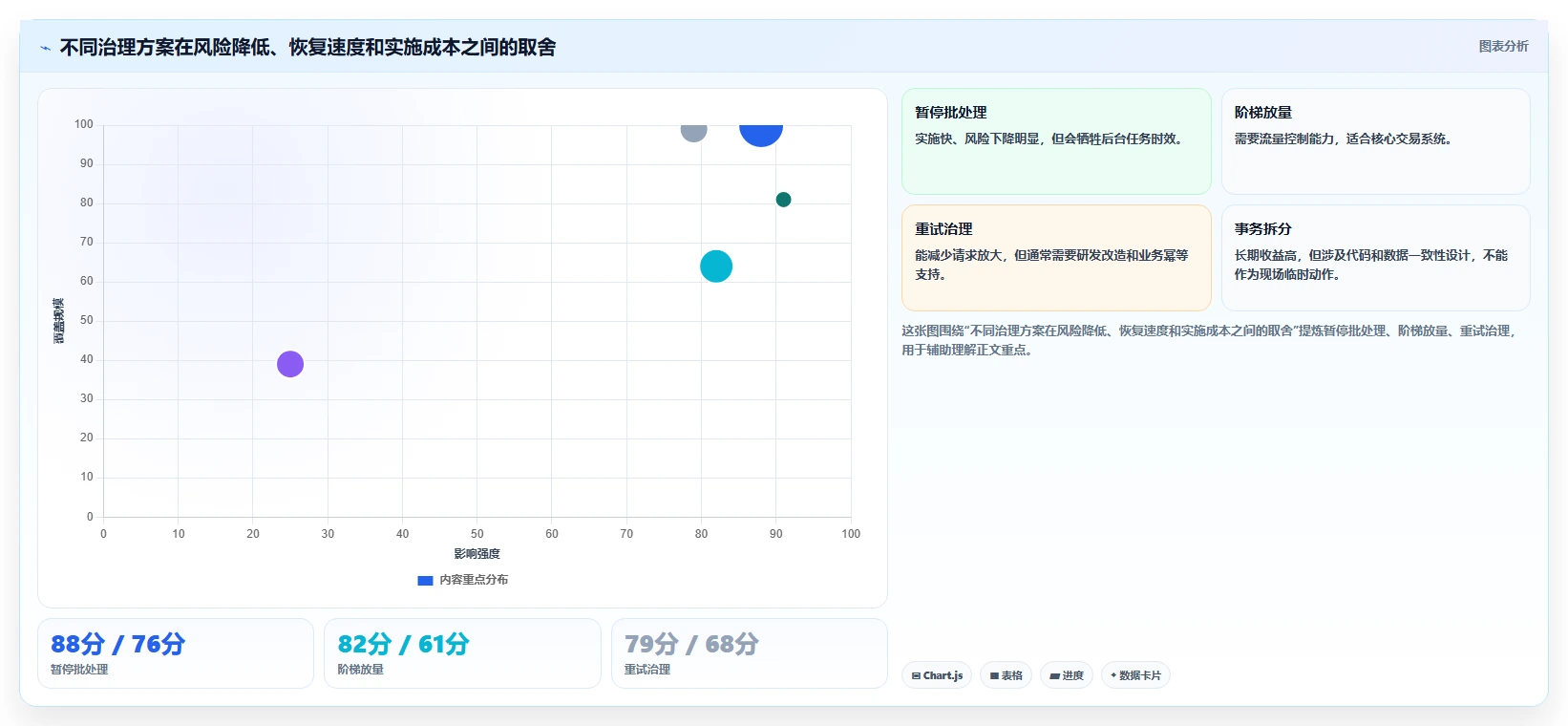The image size is (1568, 726).
Task: Click the icon inside Chart.js tag
Action: tap(916, 675)
